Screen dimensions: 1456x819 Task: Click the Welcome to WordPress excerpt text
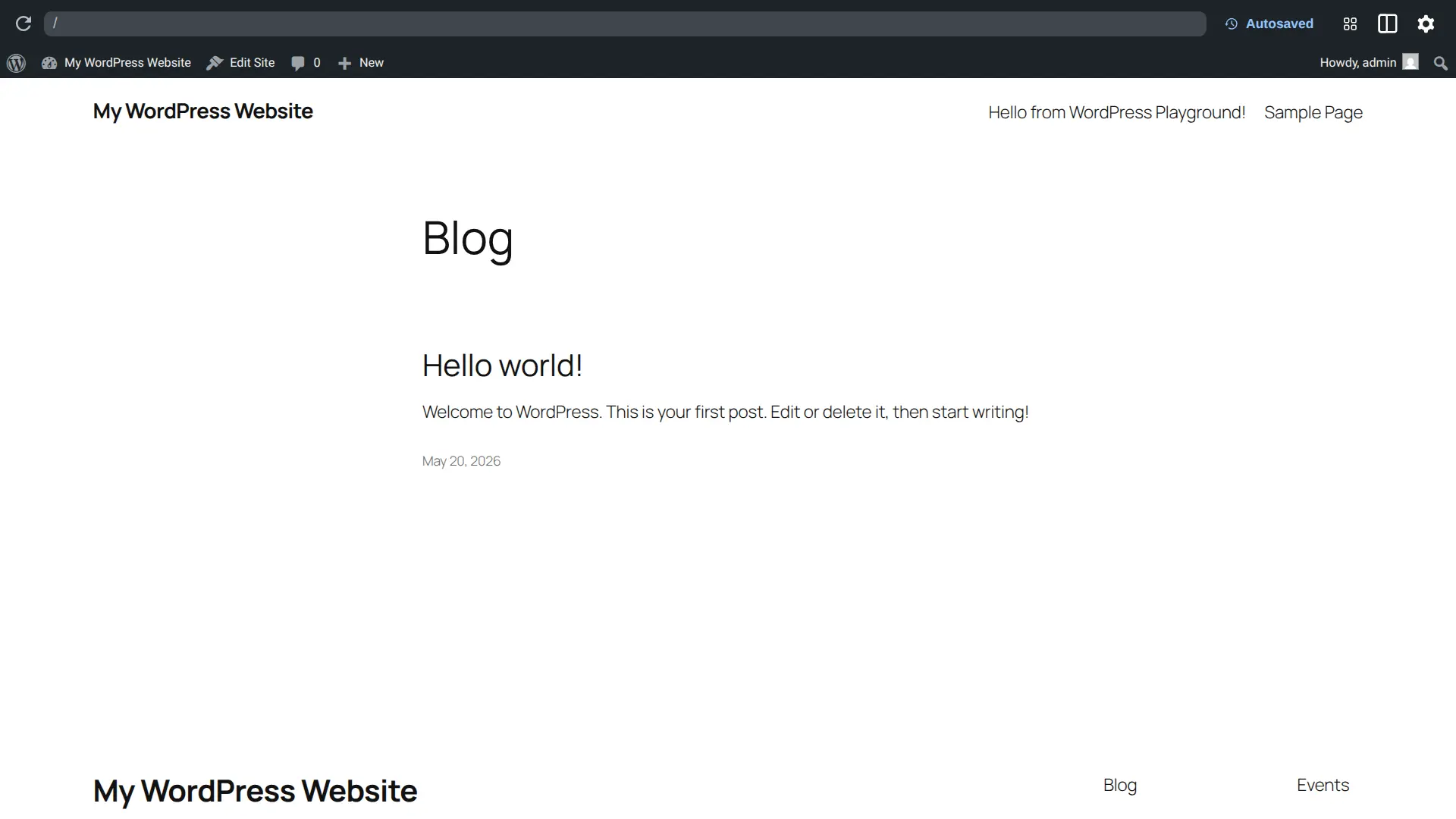[725, 412]
